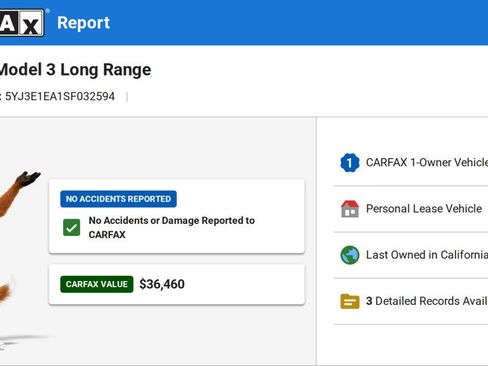This screenshot has width=488, height=366.
Task: Open 3 Detailed Records Available link
Action: click(x=427, y=301)
